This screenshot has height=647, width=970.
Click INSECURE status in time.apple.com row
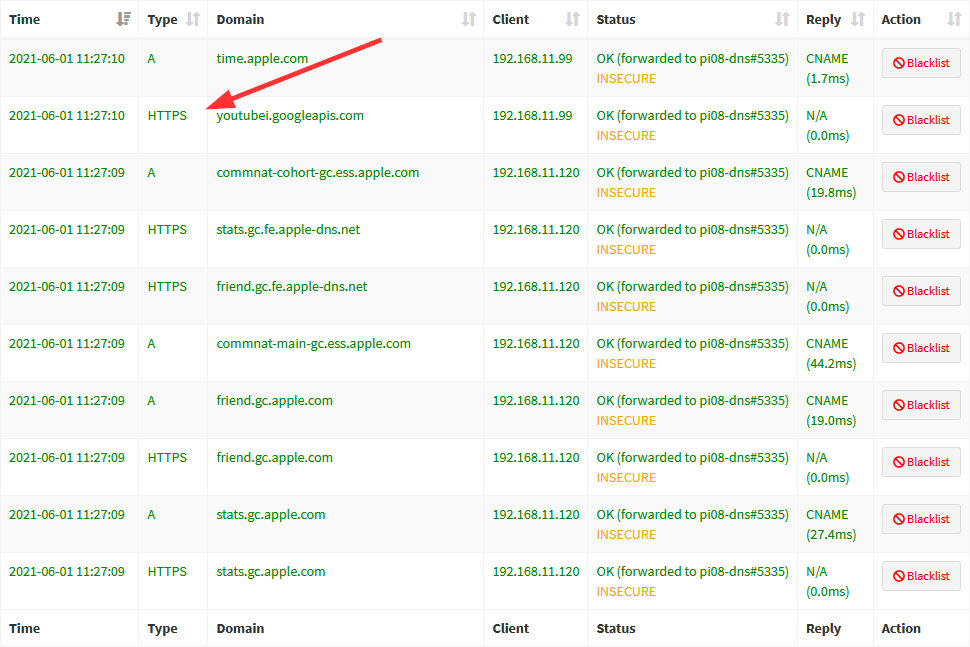(626, 79)
